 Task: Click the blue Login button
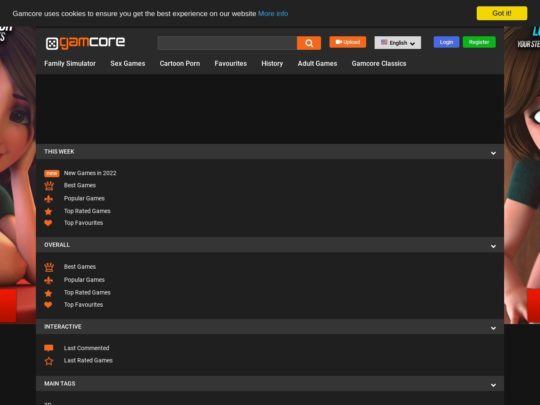click(x=446, y=42)
